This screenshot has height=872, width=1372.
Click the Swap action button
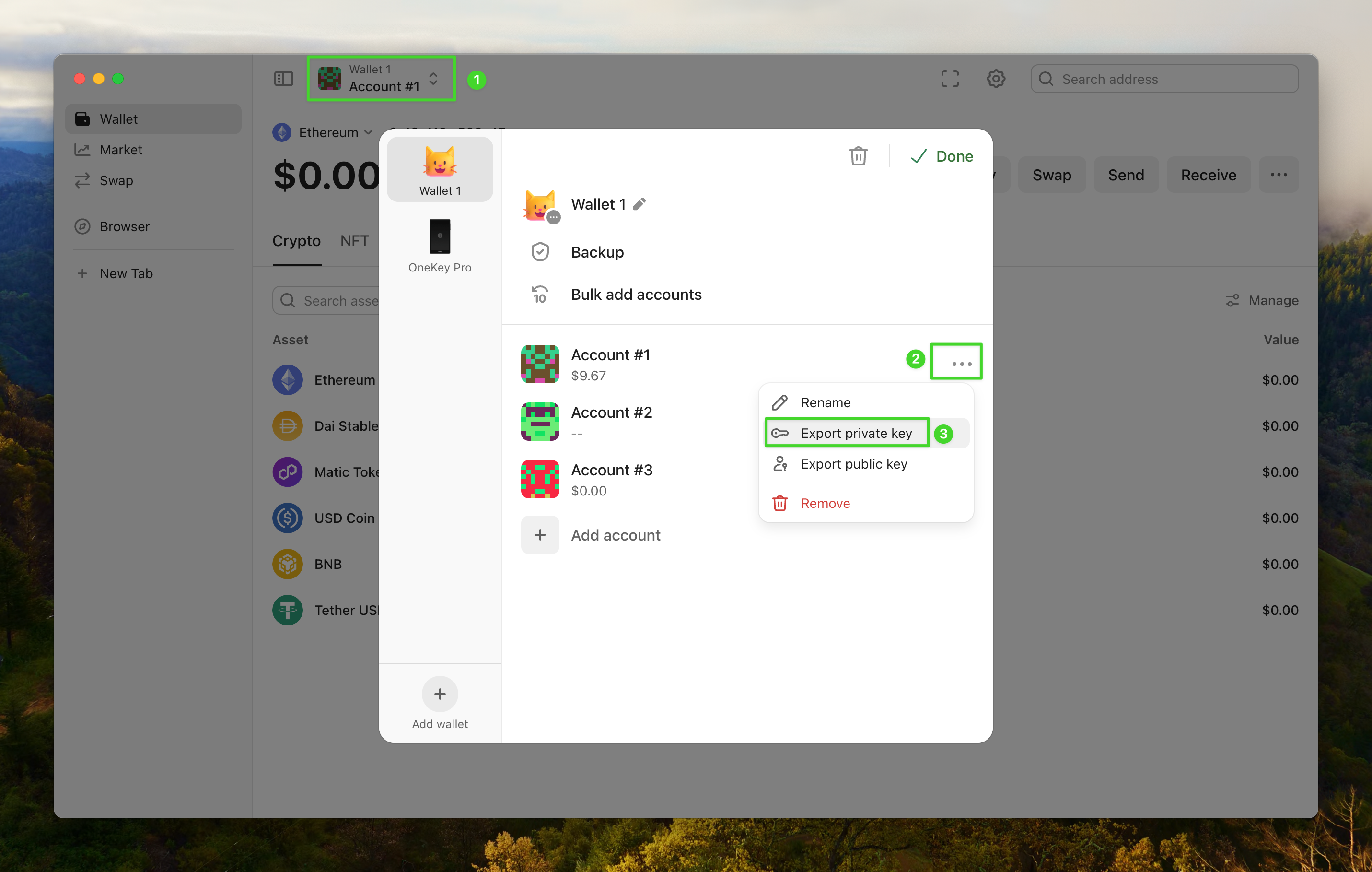click(1051, 175)
